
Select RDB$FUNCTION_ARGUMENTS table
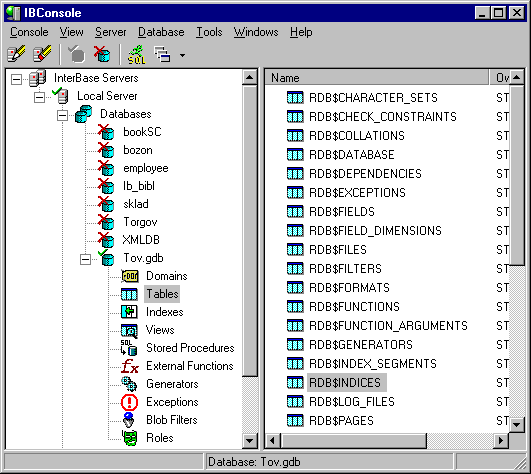pos(388,326)
